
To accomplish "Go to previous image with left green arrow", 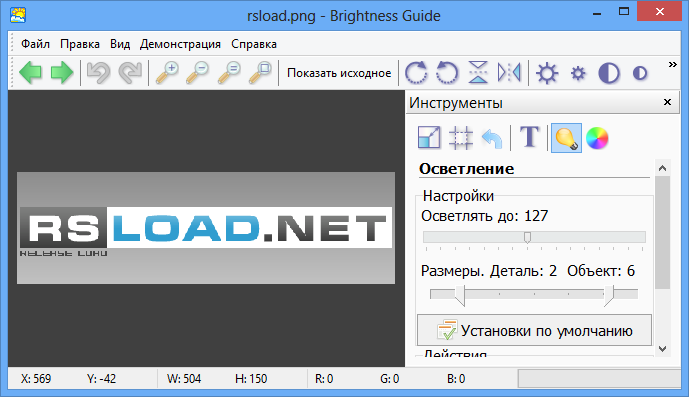I will click(x=31, y=73).
